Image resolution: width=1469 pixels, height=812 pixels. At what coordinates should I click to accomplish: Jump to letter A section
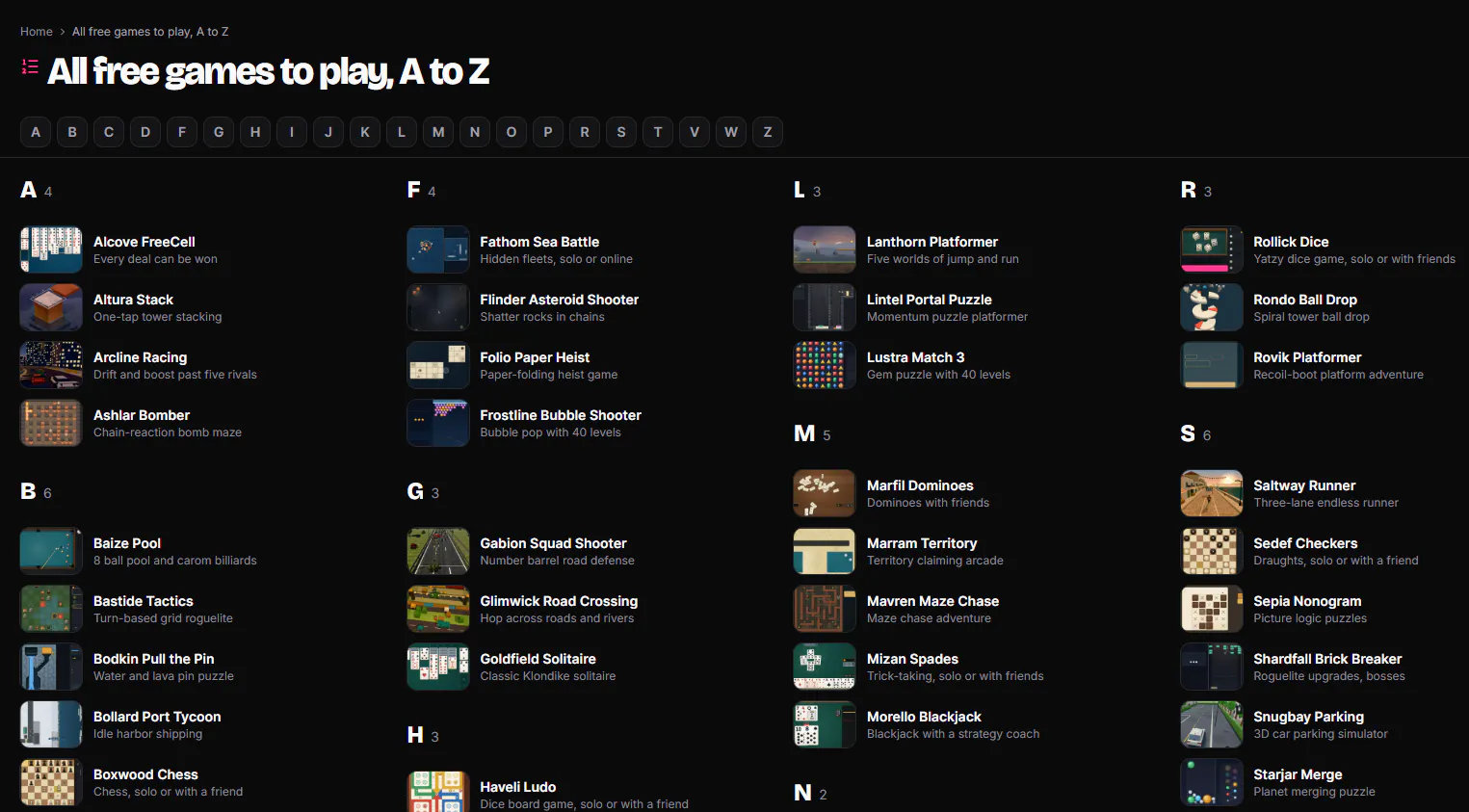click(36, 132)
